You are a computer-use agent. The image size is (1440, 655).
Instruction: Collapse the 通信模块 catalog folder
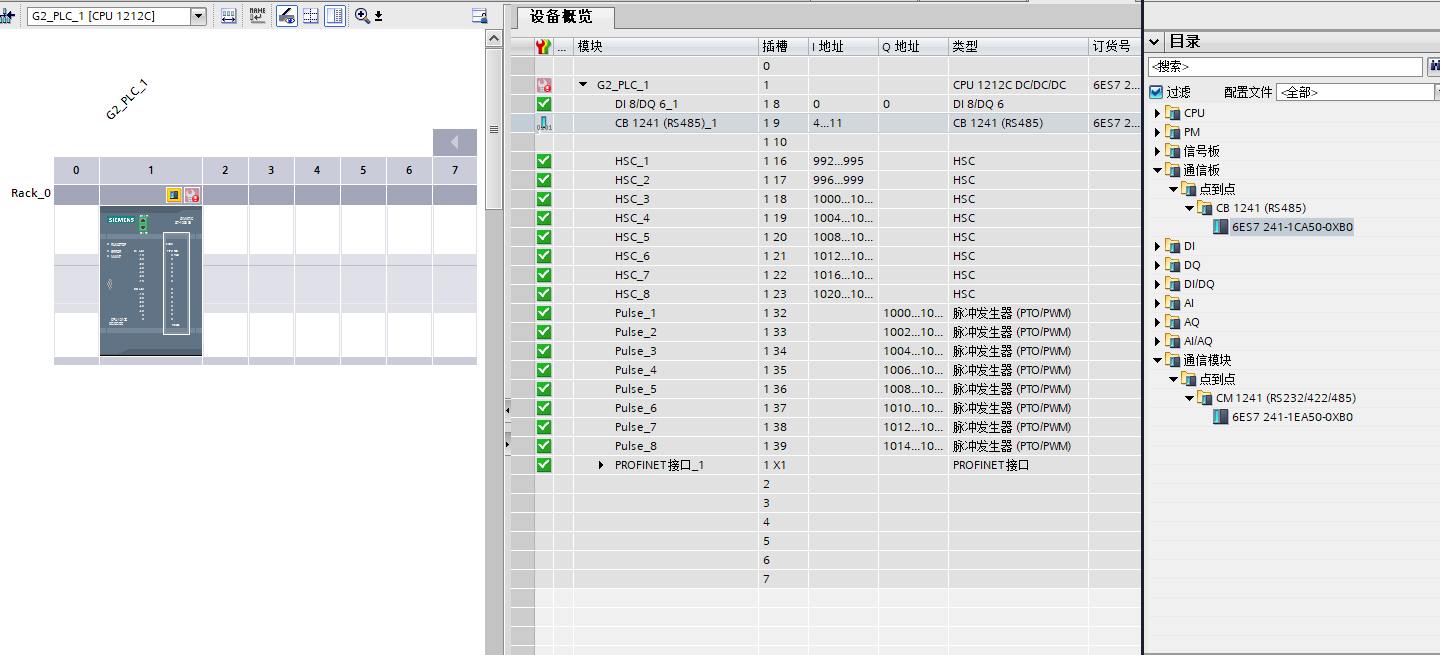click(1158, 360)
